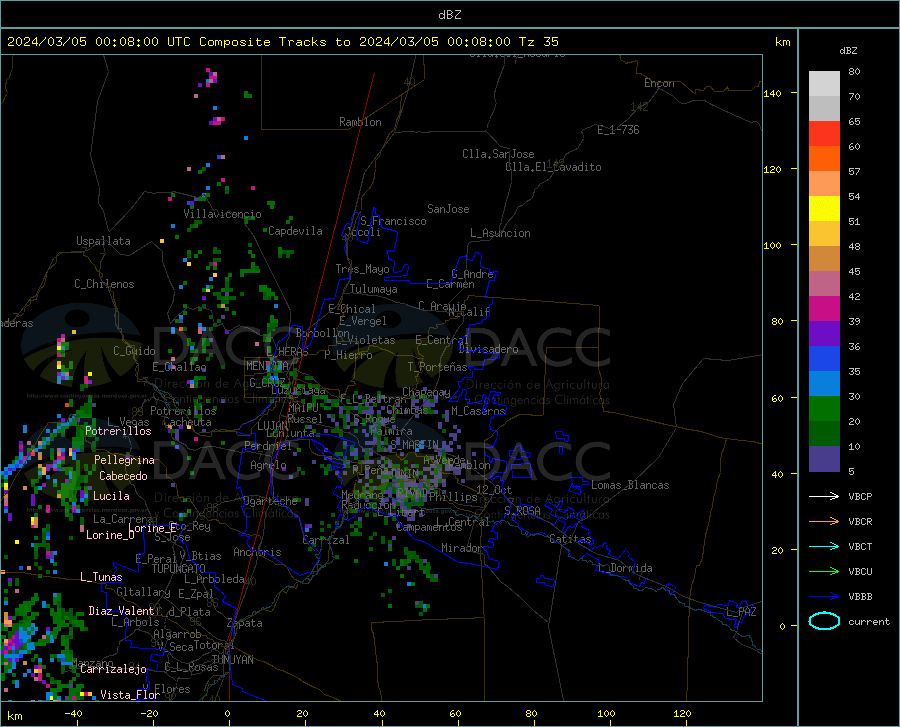This screenshot has width=900, height=727.
Task: Click the light blue 35 dBZ swatch
Action: [824, 383]
